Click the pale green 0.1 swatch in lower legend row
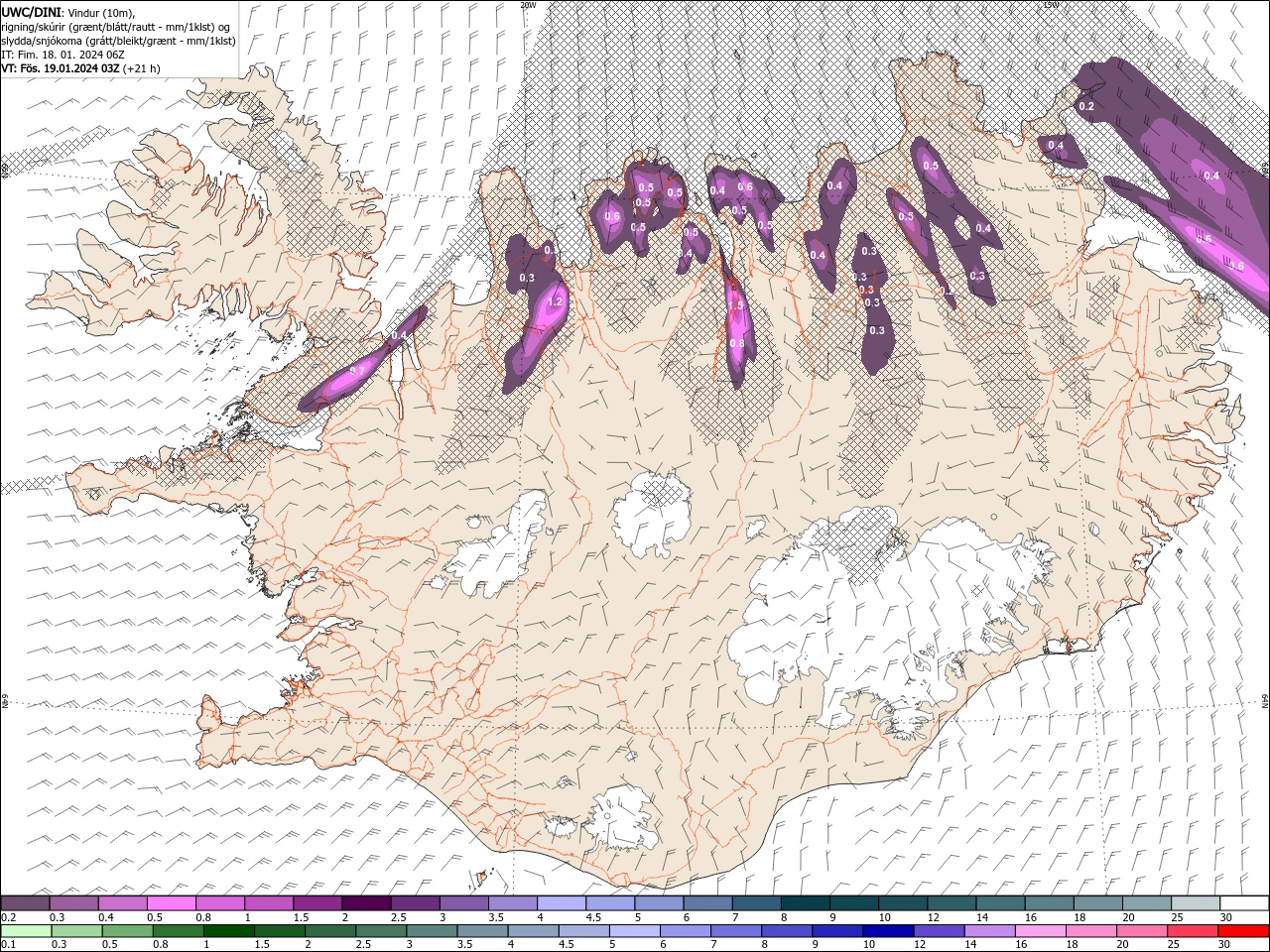The image size is (1270, 952). (x=26, y=931)
